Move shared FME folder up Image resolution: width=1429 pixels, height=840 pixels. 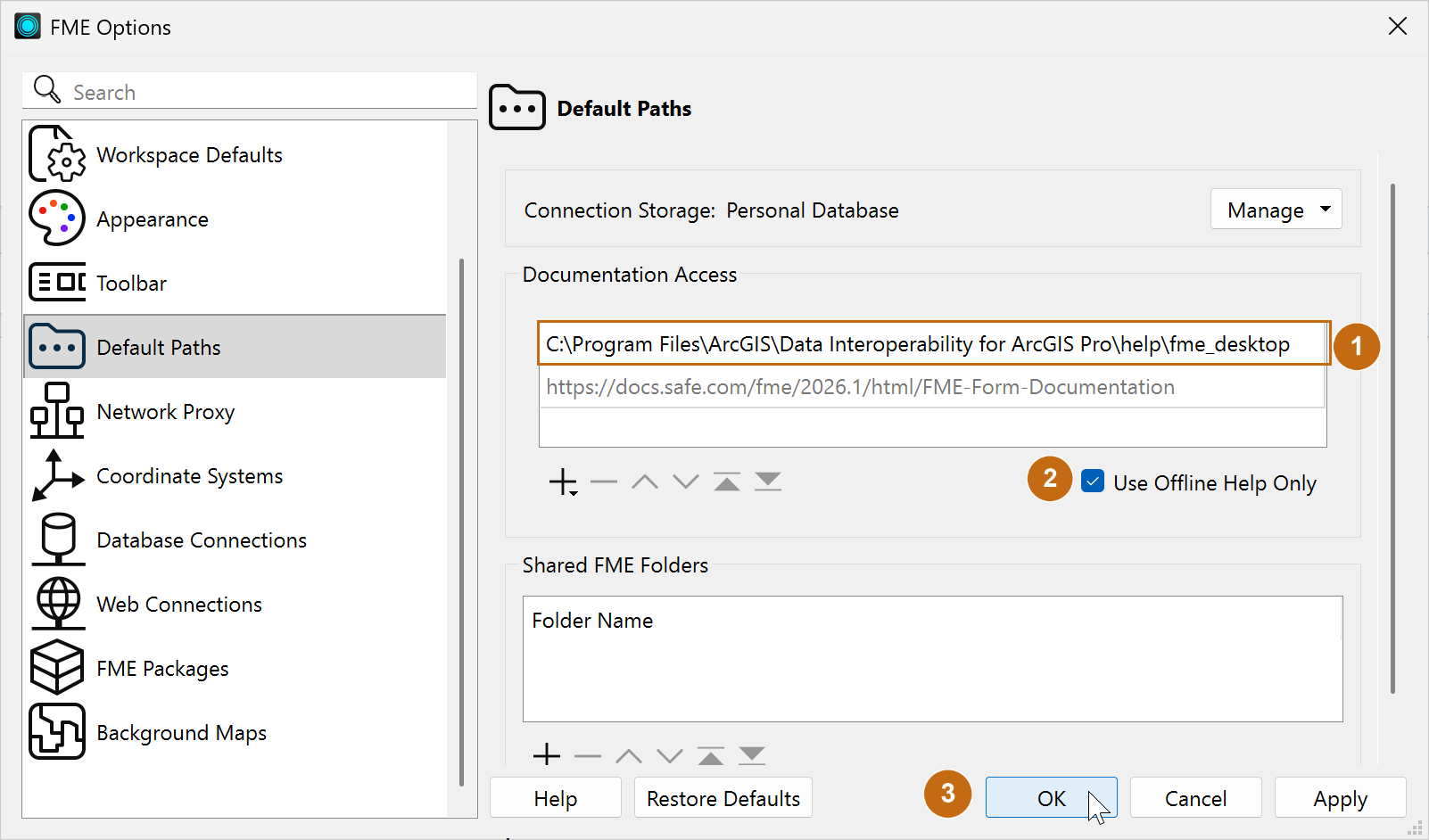(x=629, y=756)
